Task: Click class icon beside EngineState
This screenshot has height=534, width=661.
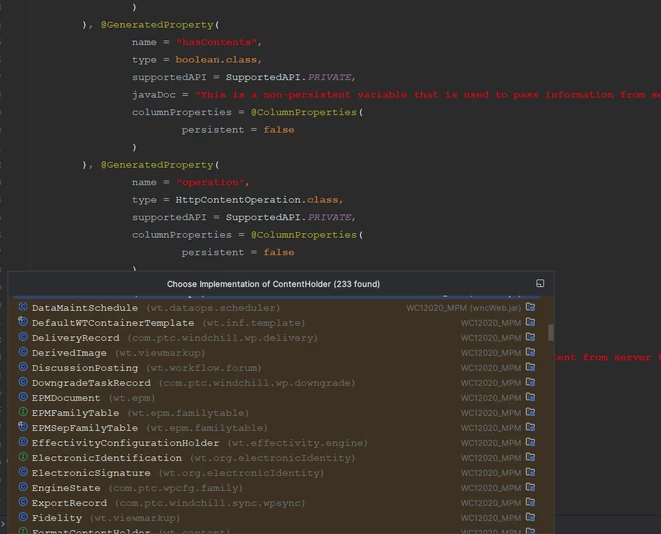Action: [23, 487]
